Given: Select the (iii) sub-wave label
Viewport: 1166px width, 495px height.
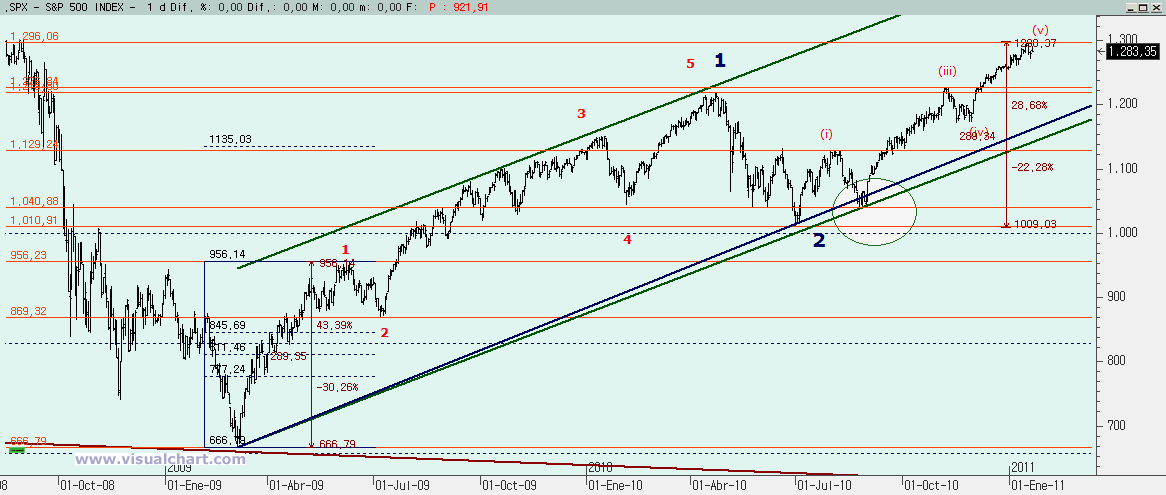Looking at the screenshot, I should pyautogui.click(x=947, y=71).
